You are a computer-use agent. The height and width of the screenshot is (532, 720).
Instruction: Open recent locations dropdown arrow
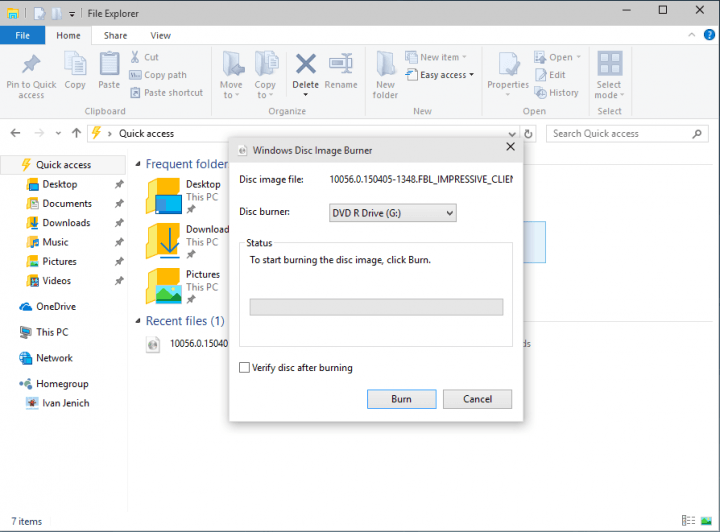point(58,134)
